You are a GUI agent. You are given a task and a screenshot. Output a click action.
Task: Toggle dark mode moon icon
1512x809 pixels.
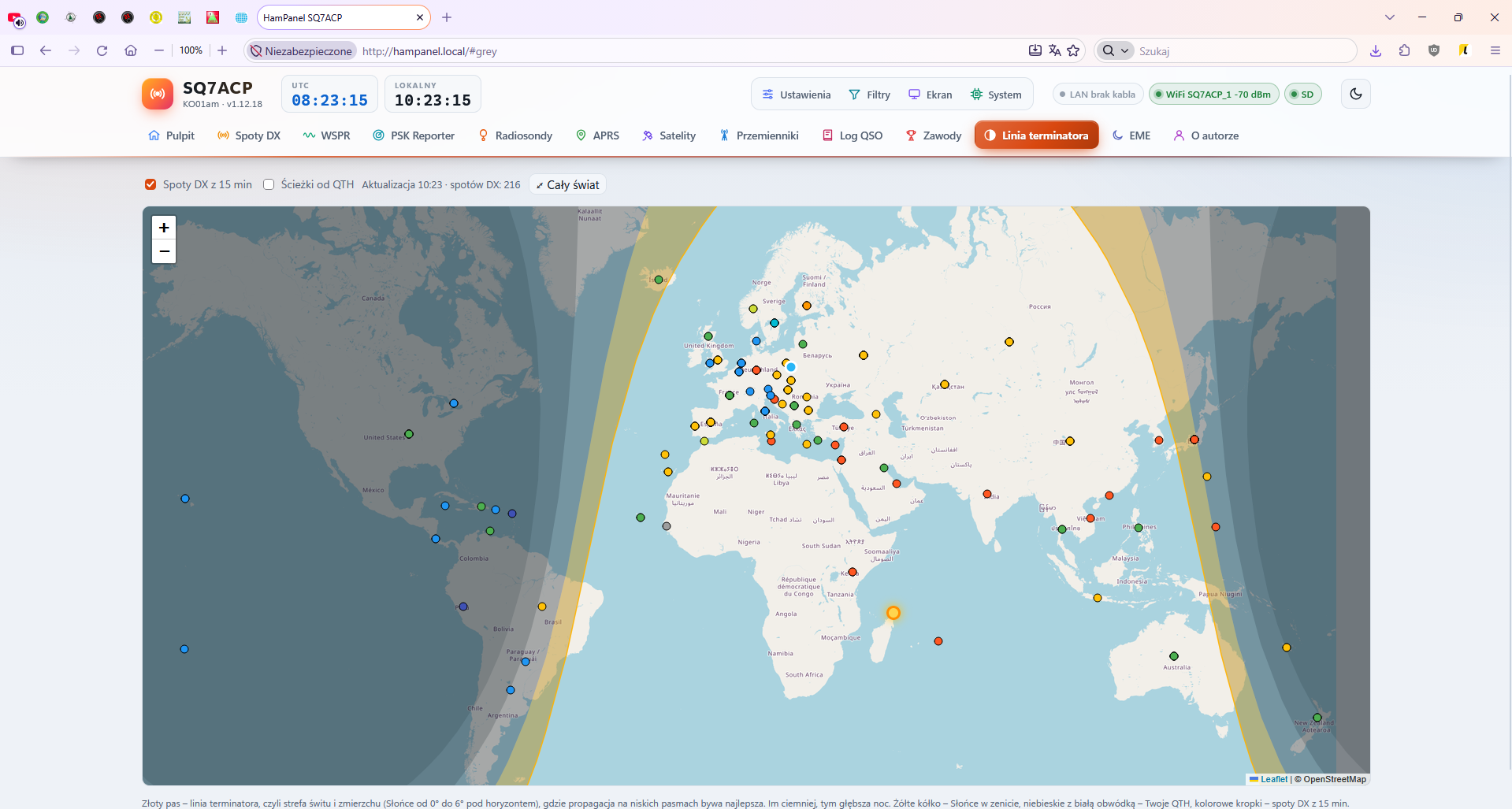pos(1355,94)
